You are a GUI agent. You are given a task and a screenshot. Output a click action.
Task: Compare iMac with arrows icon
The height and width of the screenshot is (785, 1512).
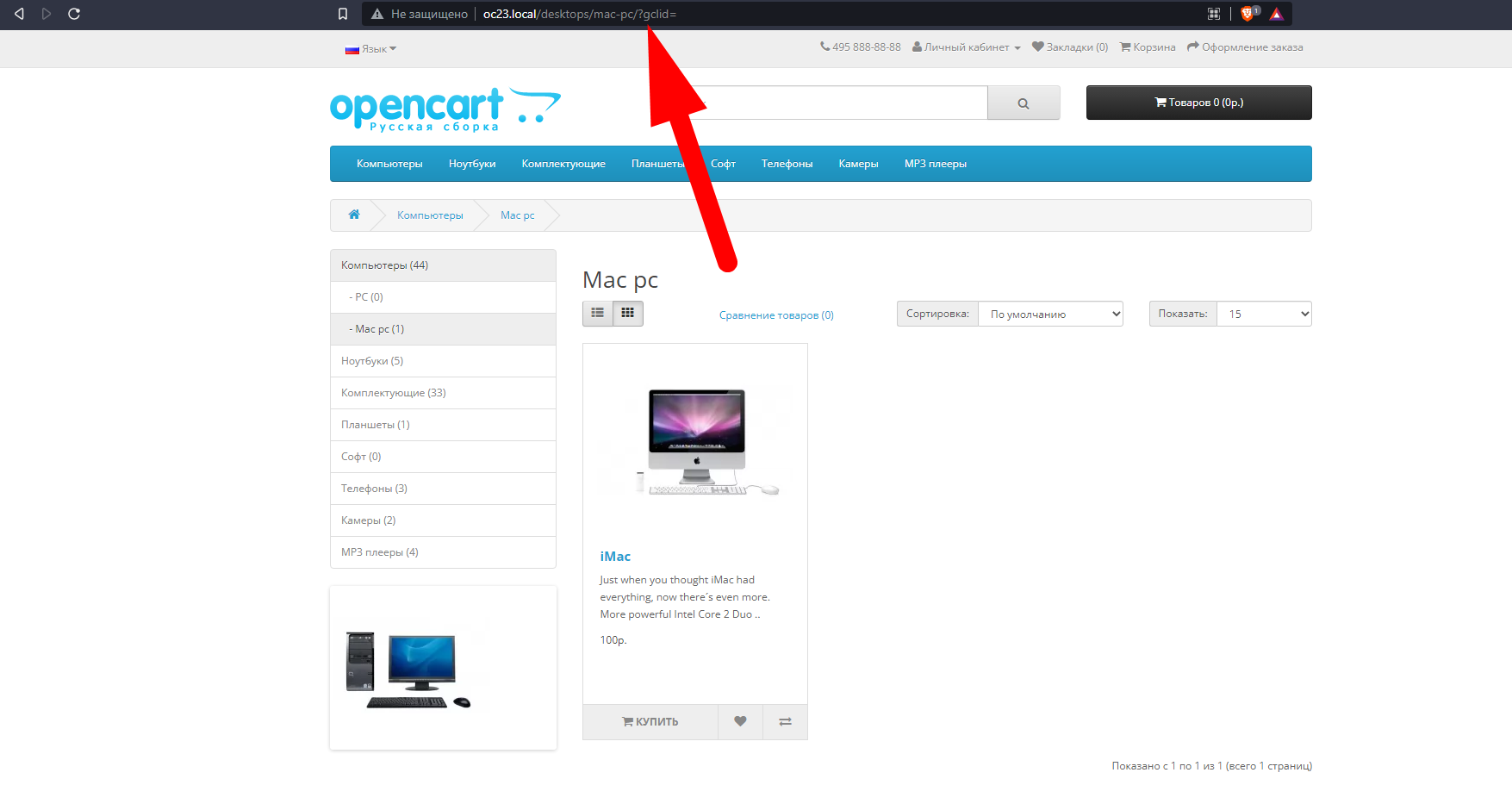click(x=785, y=722)
